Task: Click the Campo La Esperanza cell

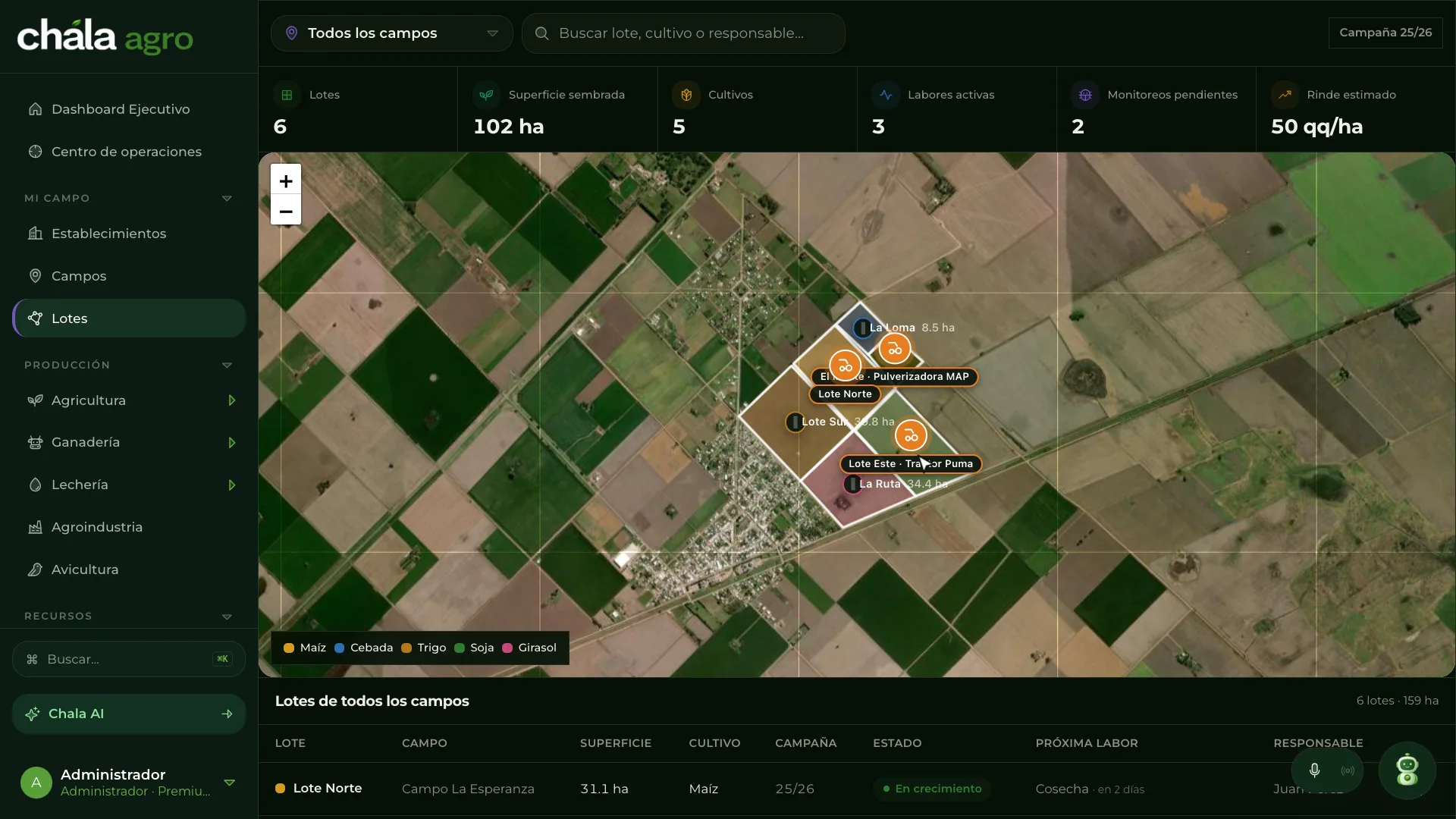Action: tap(468, 789)
